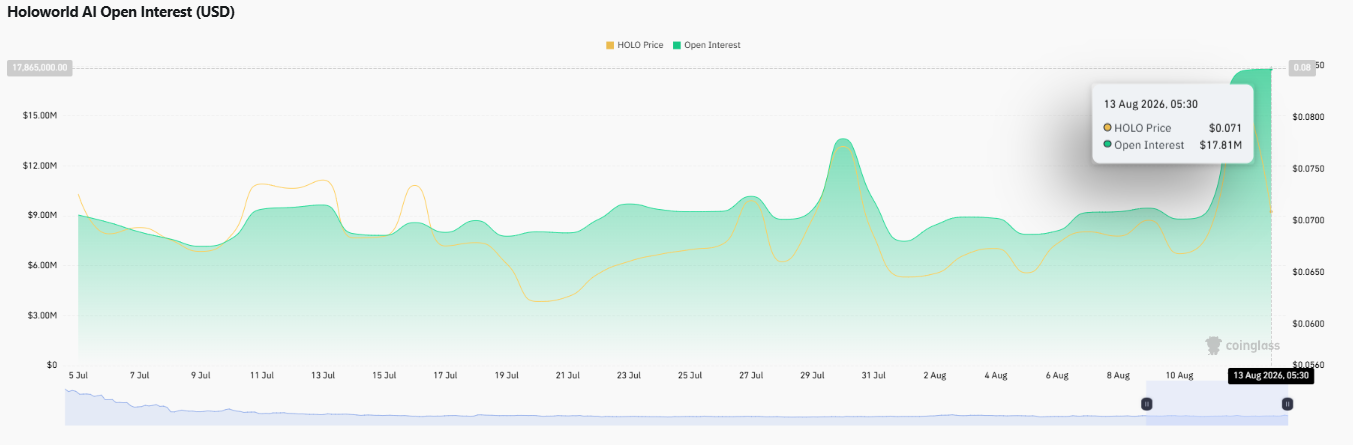Click the $3.00M left axis label
Screen dimensions: 1353x445
[x=41, y=315]
